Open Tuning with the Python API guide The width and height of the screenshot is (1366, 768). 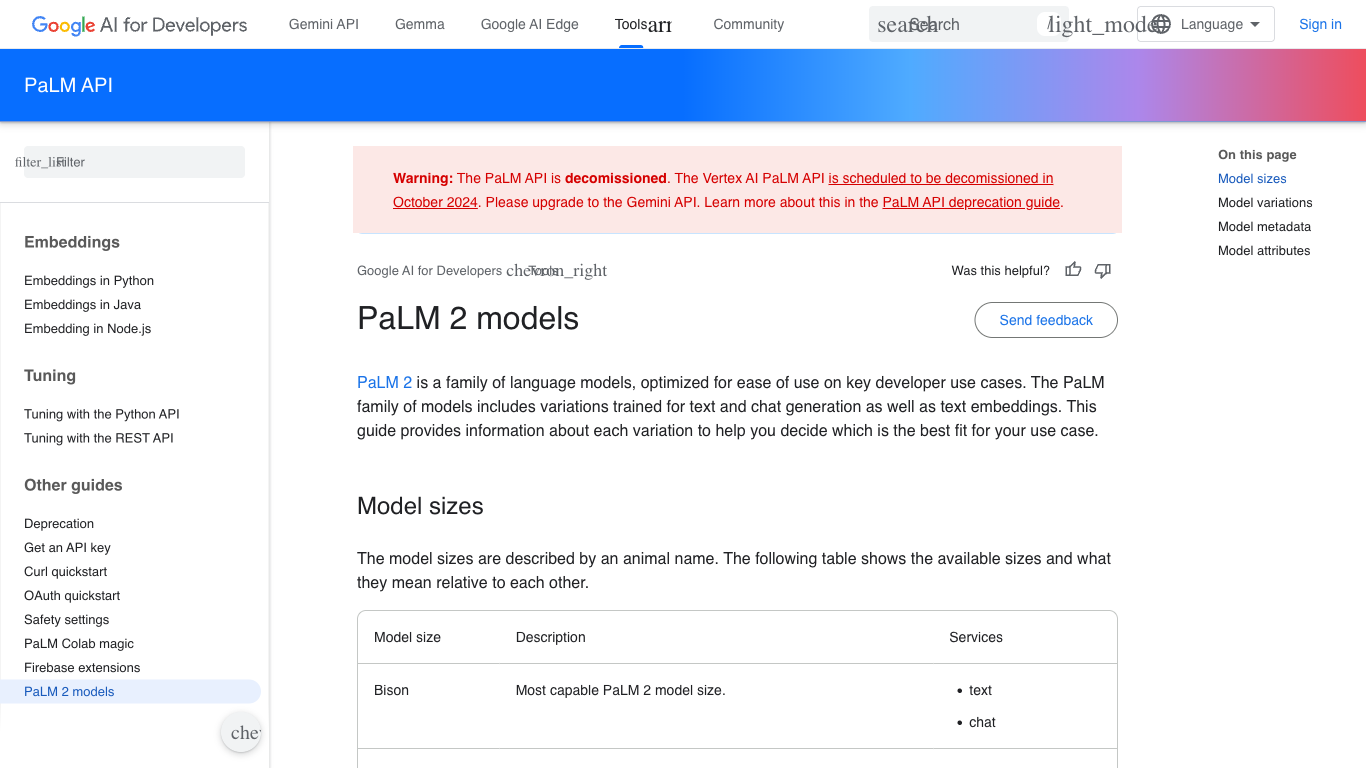click(x=102, y=414)
